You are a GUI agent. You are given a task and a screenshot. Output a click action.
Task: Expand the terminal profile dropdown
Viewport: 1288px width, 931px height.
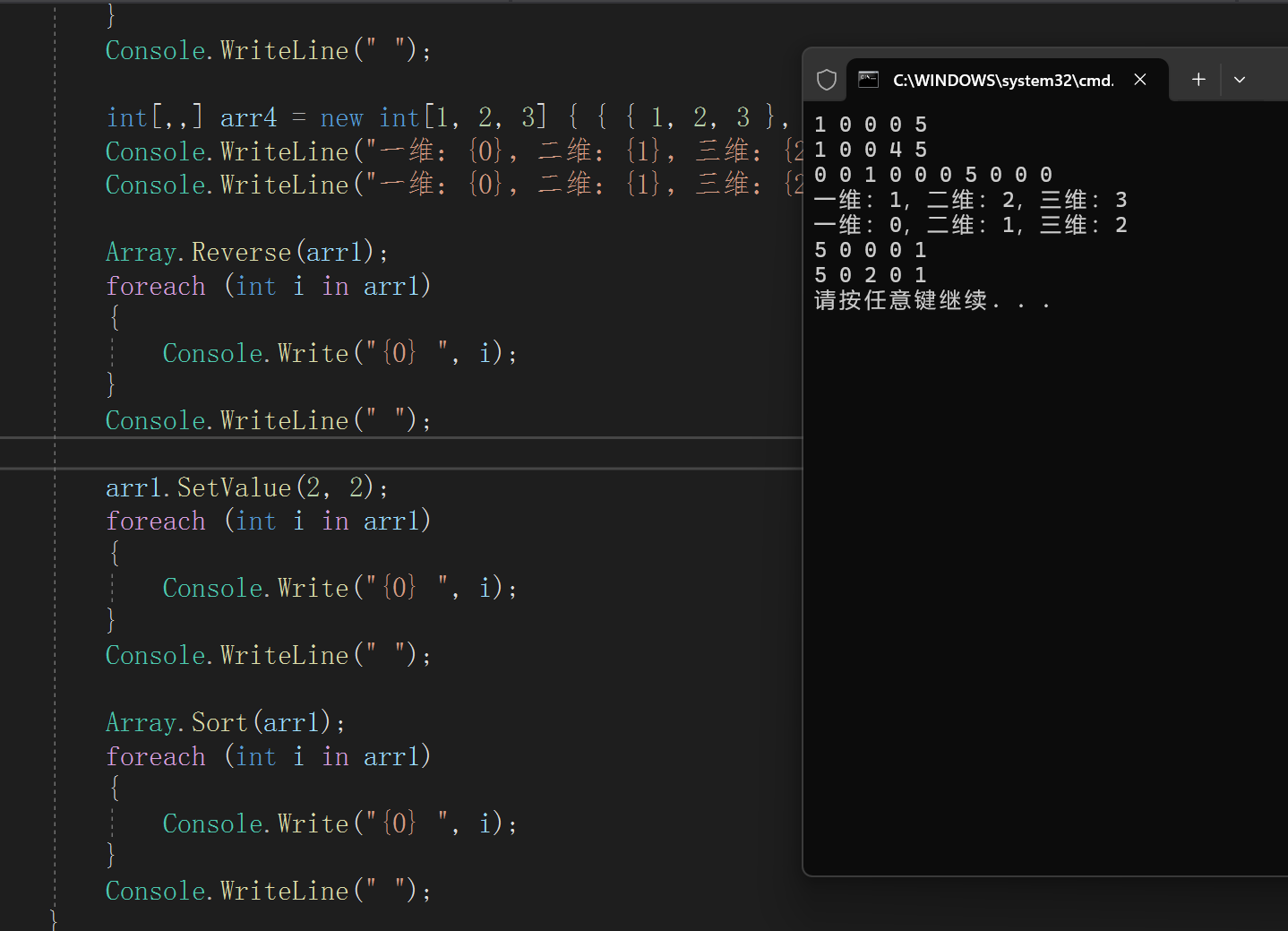click(x=1240, y=80)
